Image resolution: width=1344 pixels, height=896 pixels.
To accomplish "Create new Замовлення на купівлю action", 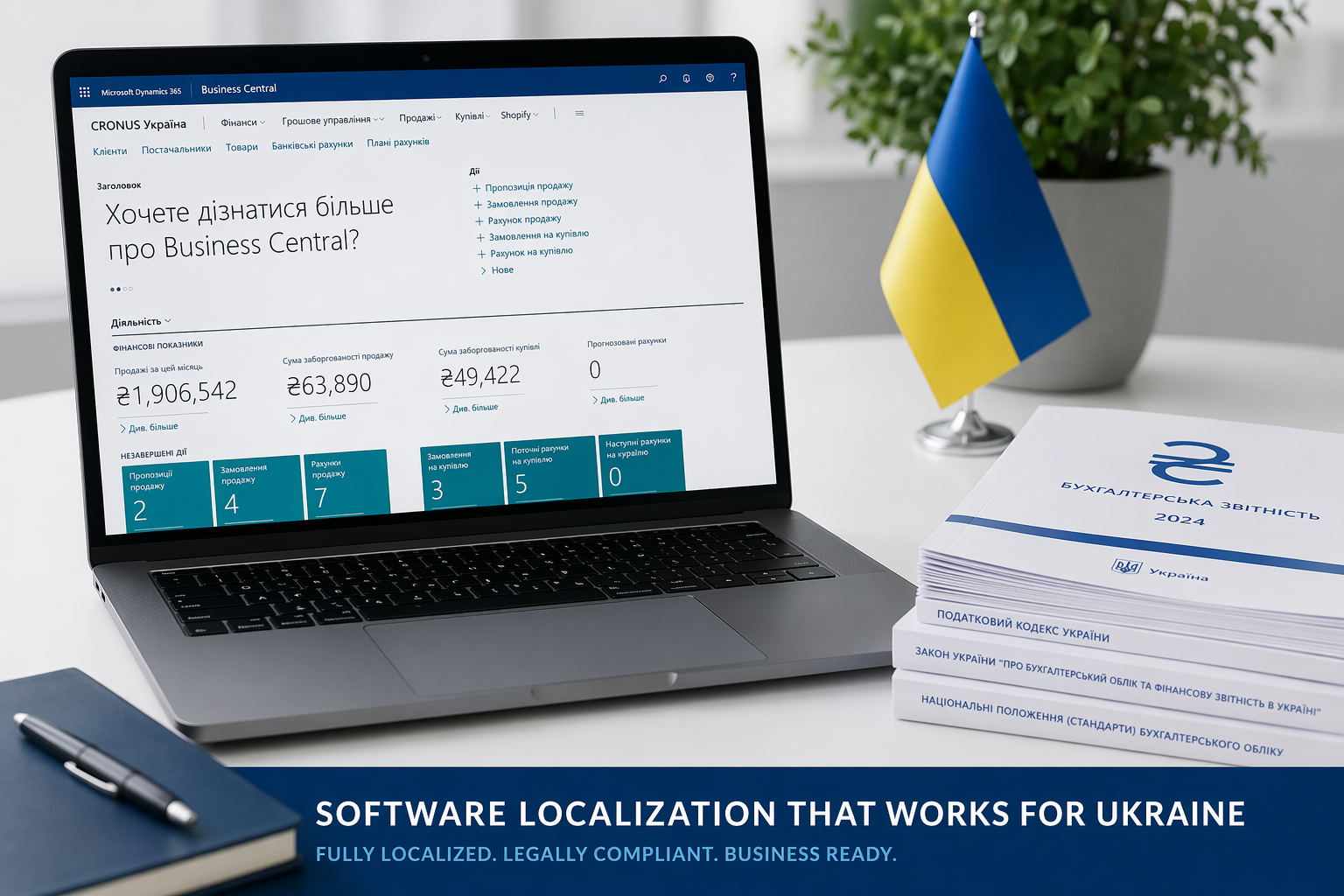I will pyautogui.click(x=533, y=235).
